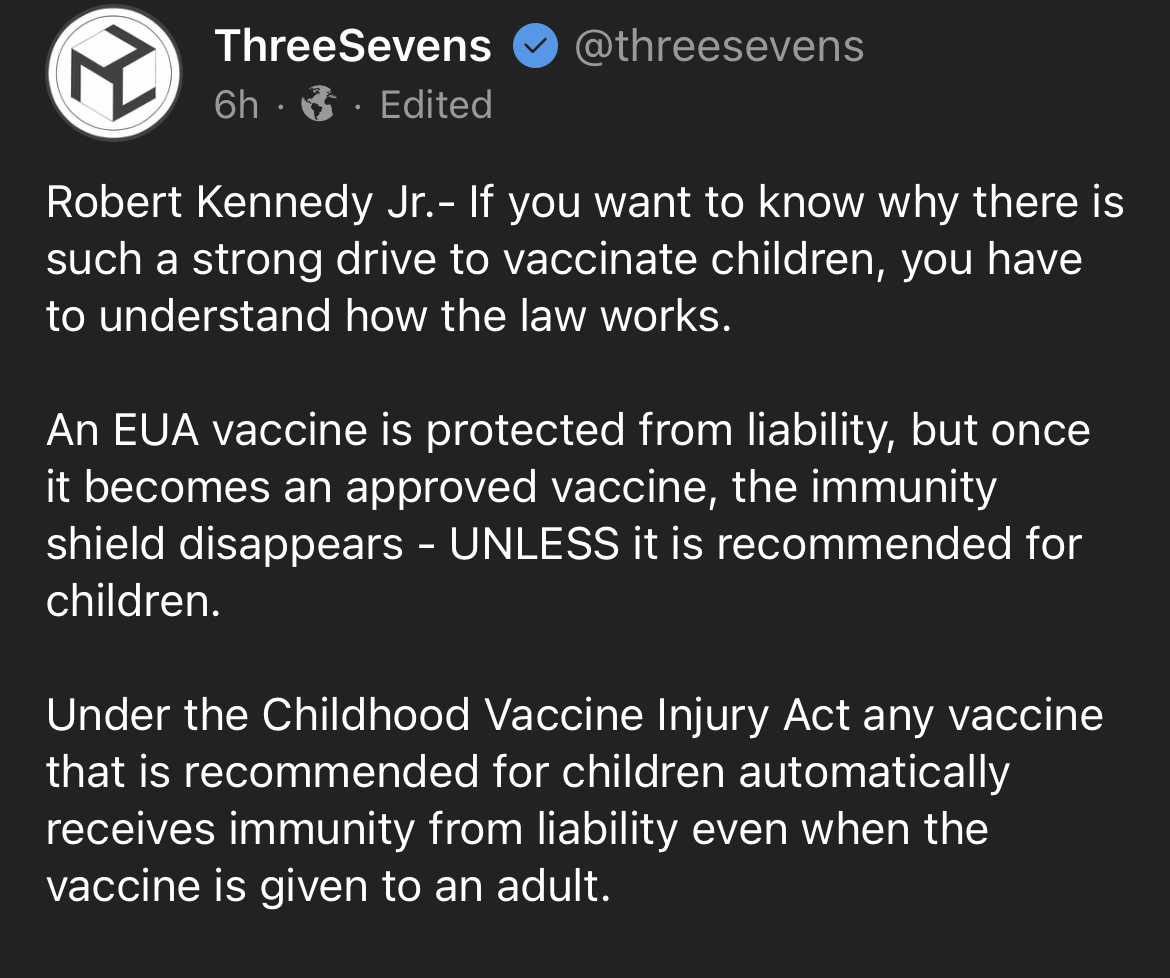Click the phrase "Childhood Vaccine Injury Act"
1170x978 pixels.
tap(555, 715)
